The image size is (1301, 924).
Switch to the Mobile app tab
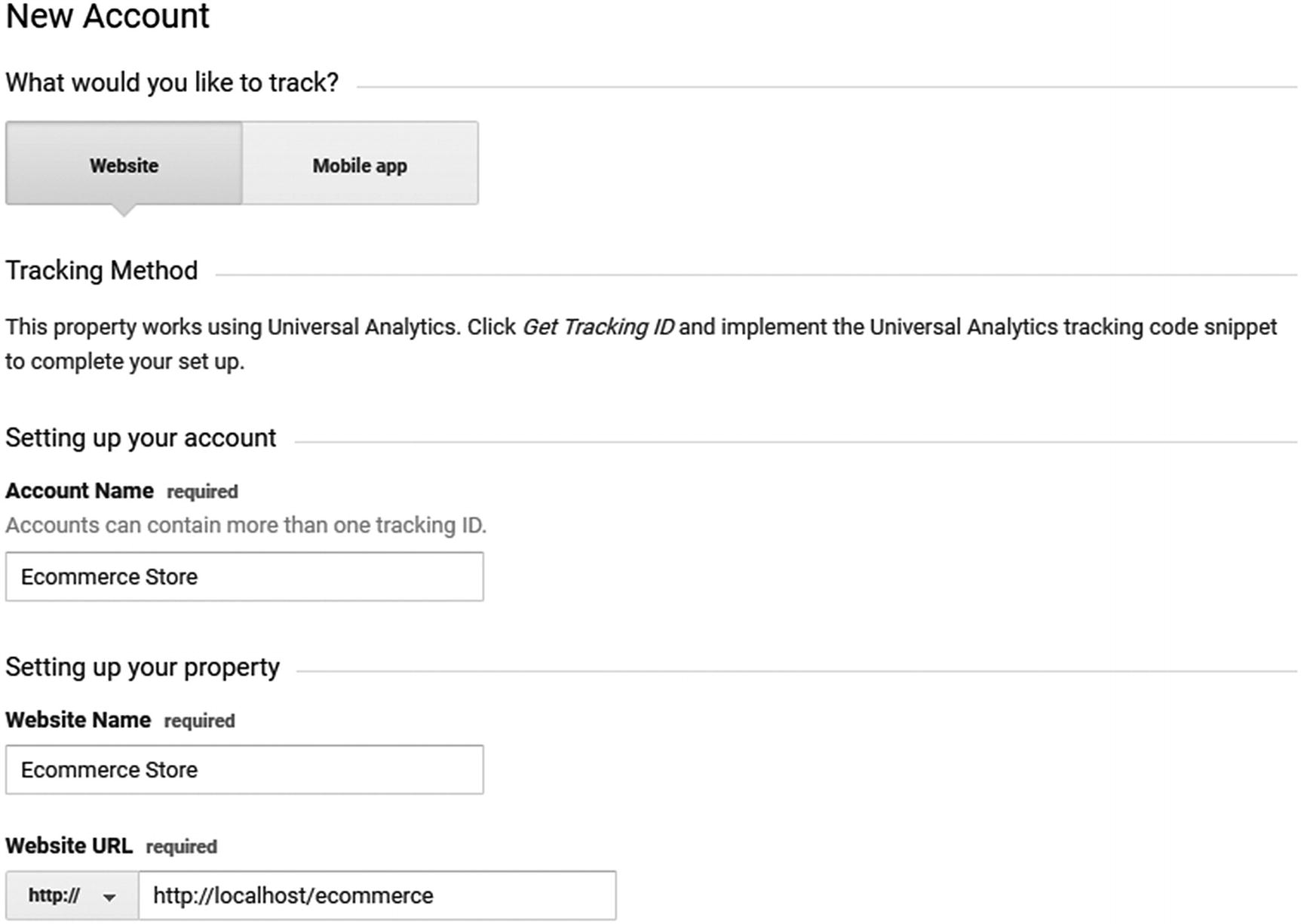pos(360,164)
